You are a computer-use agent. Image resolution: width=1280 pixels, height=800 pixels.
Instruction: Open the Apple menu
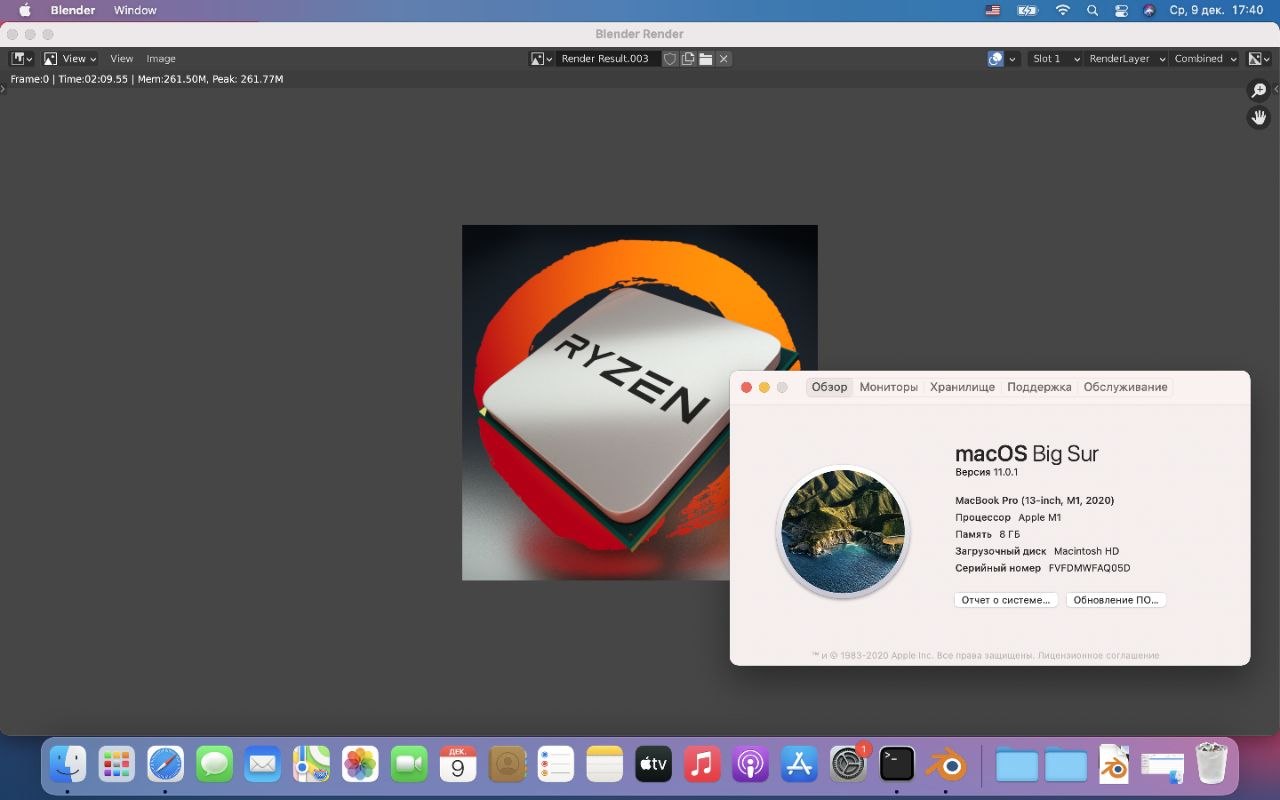pyautogui.click(x=25, y=10)
